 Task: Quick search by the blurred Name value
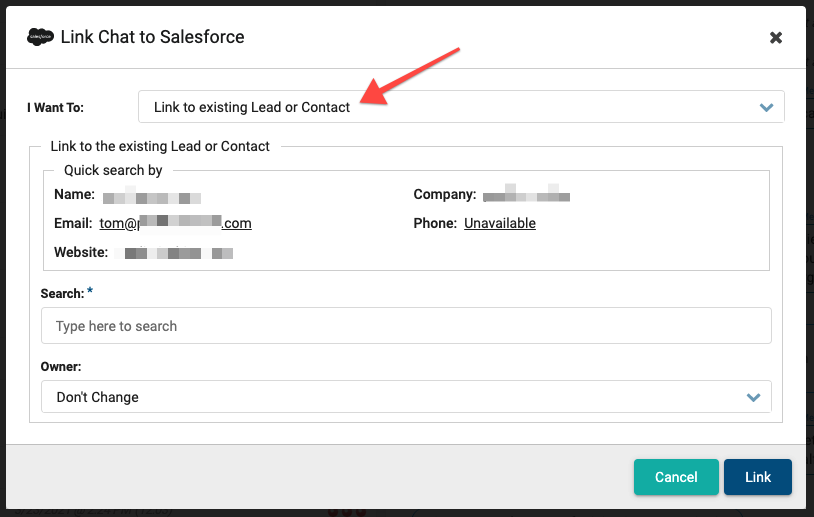(x=152, y=196)
